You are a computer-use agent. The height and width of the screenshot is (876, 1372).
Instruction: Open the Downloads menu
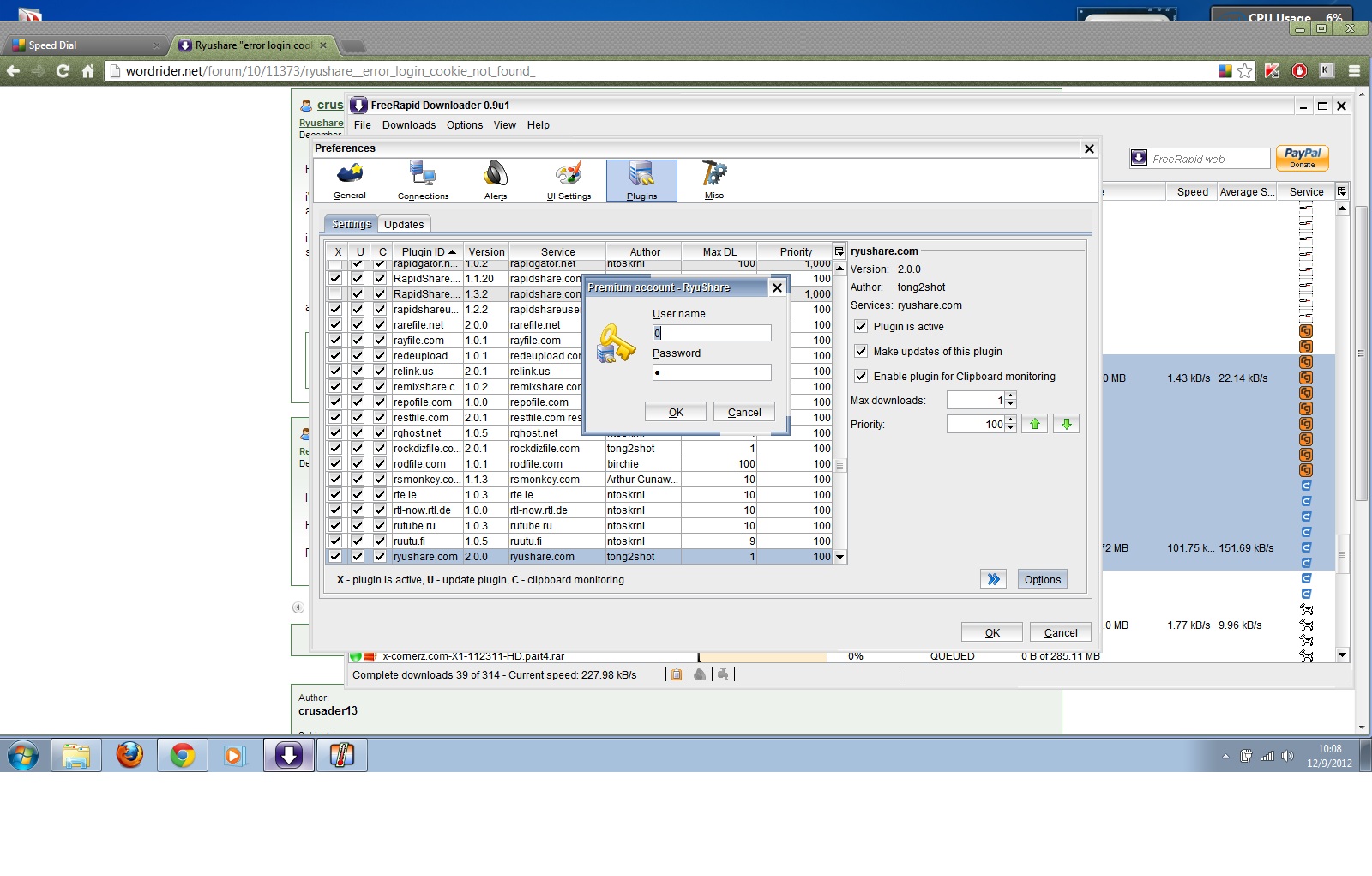coord(408,125)
